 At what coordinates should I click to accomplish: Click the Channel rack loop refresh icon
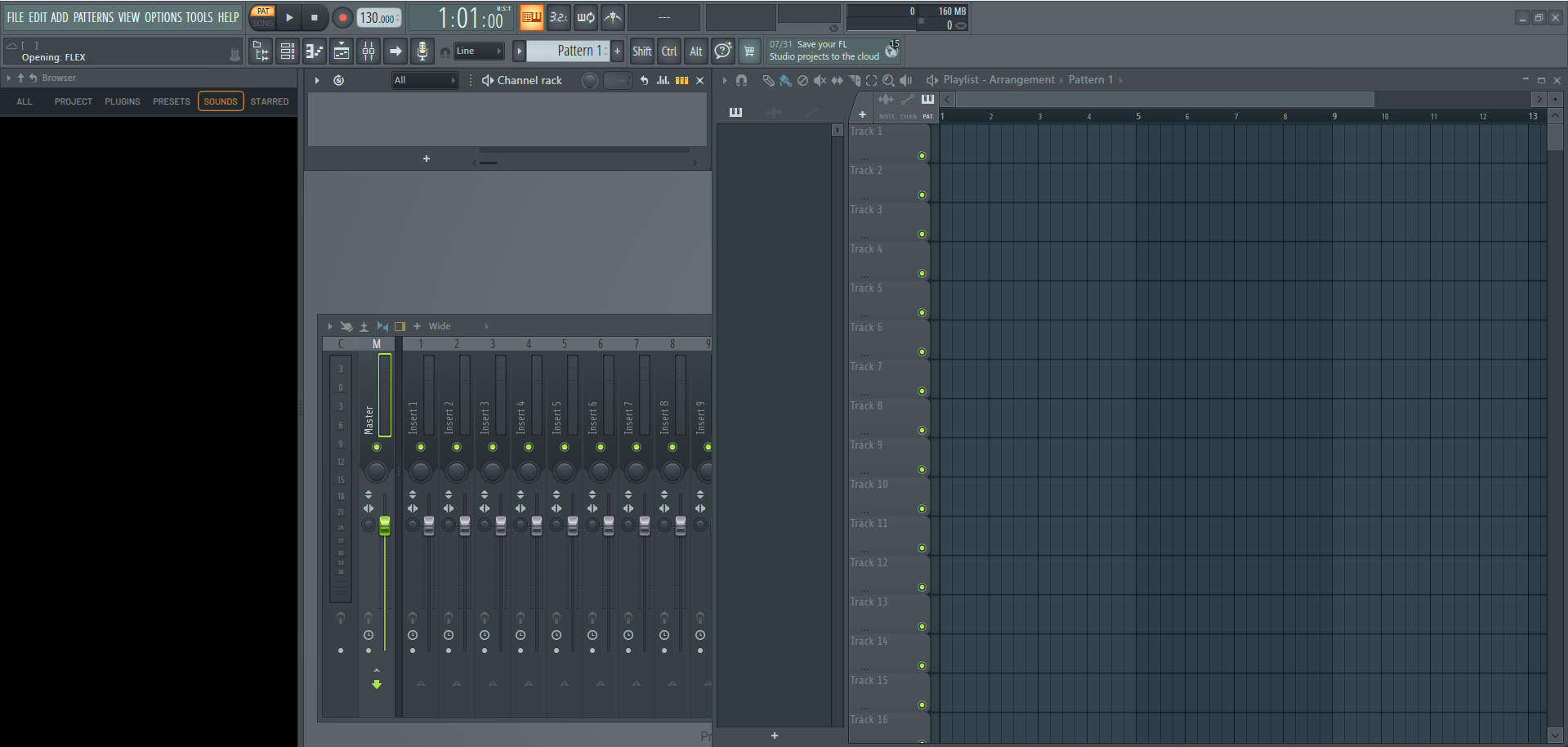tap(338, 80)
